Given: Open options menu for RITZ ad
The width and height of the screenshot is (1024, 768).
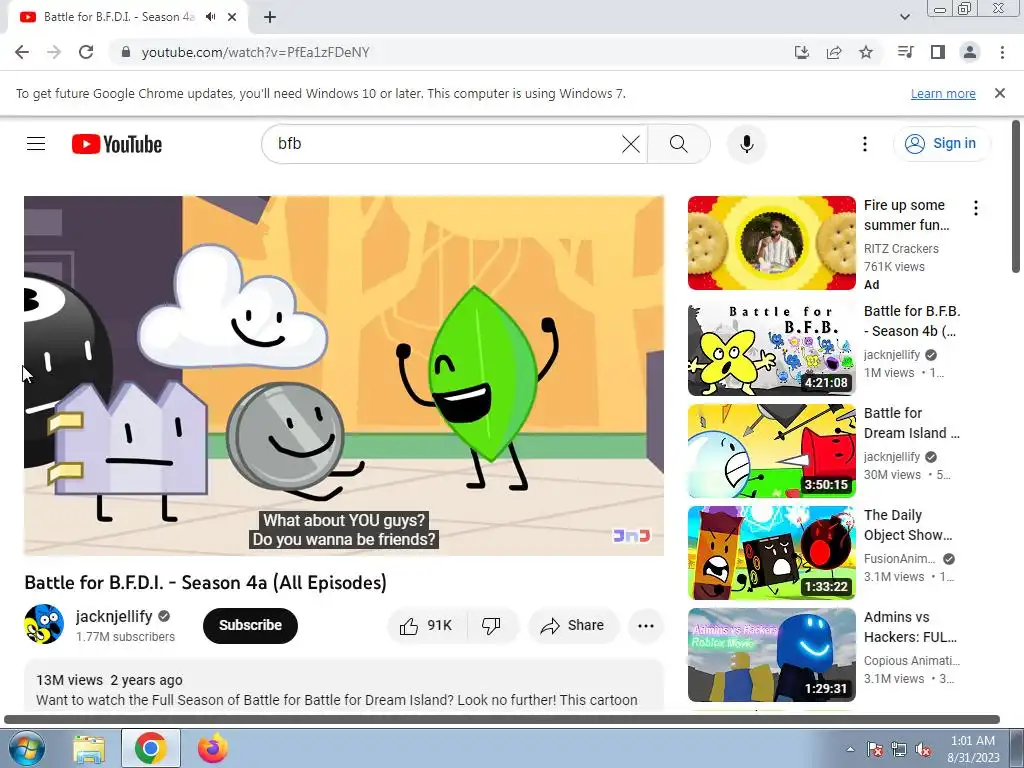Looking at the screenshot, I should (976, 208).
